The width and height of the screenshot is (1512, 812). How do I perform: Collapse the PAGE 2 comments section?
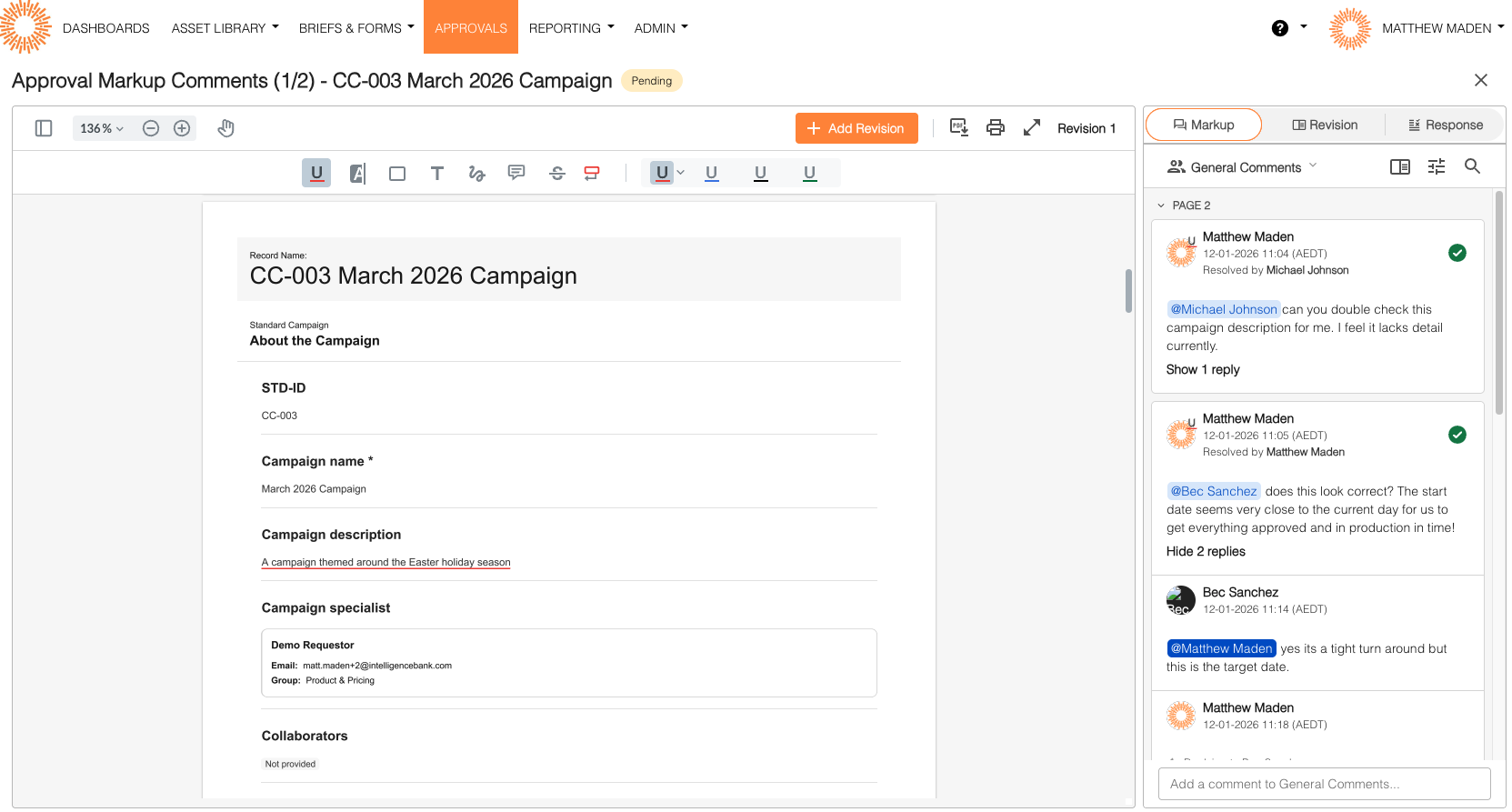(1161, 206)
